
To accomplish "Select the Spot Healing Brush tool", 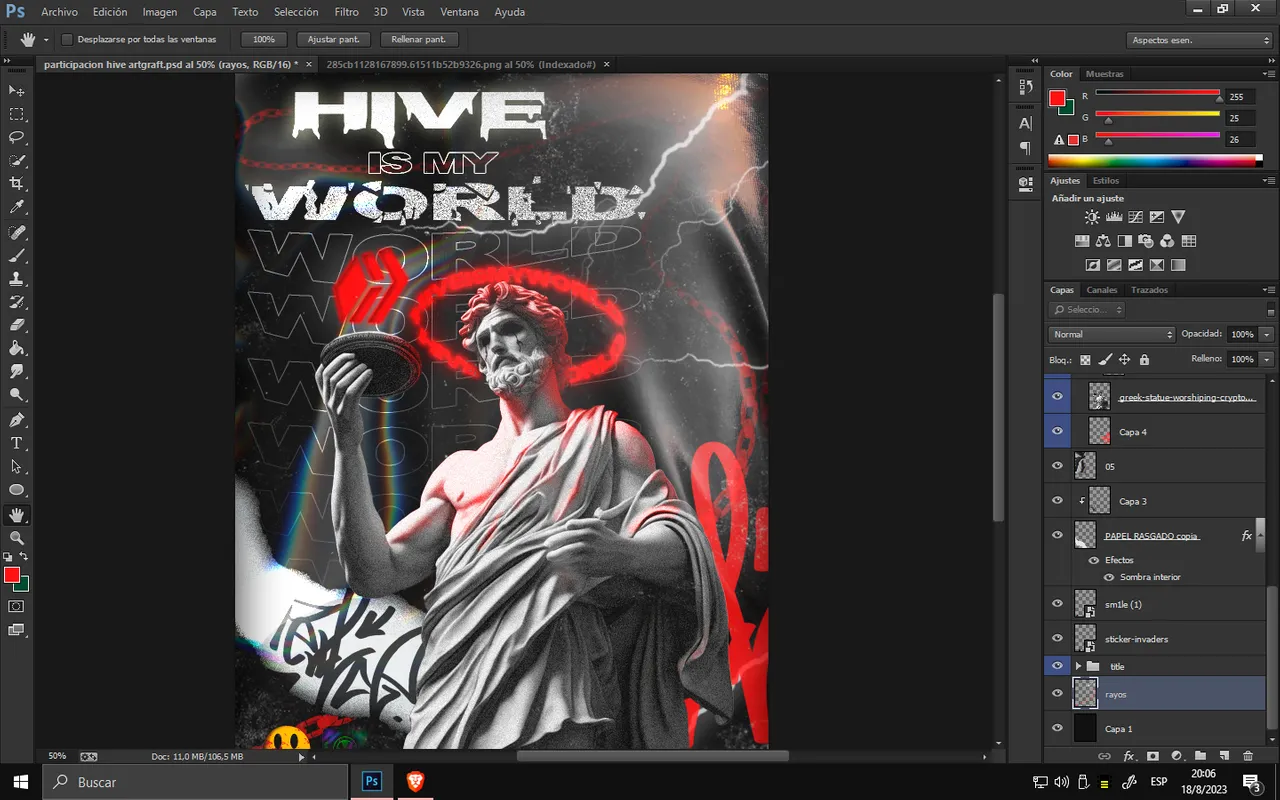I will coord(17,233).
